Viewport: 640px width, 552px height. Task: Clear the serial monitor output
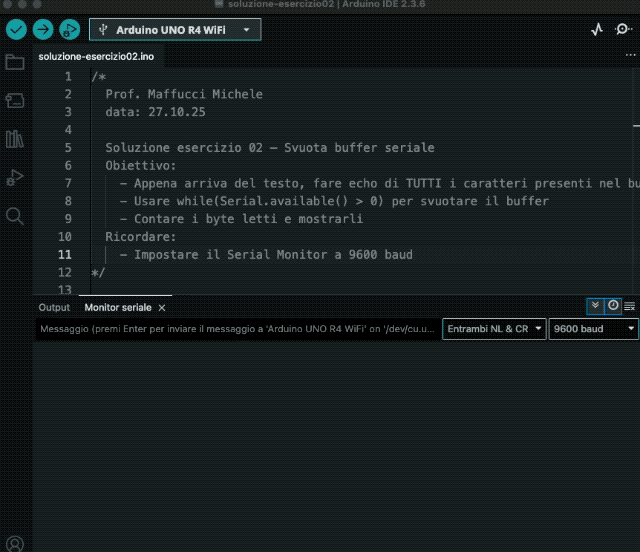(630, 306)
